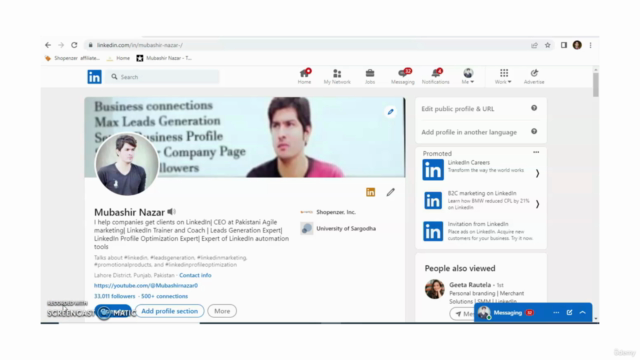Go to Home in the LinkedIn navigation bar
Image resolution: width=640 pixels, height=360 pixels.
pos(304,76)
